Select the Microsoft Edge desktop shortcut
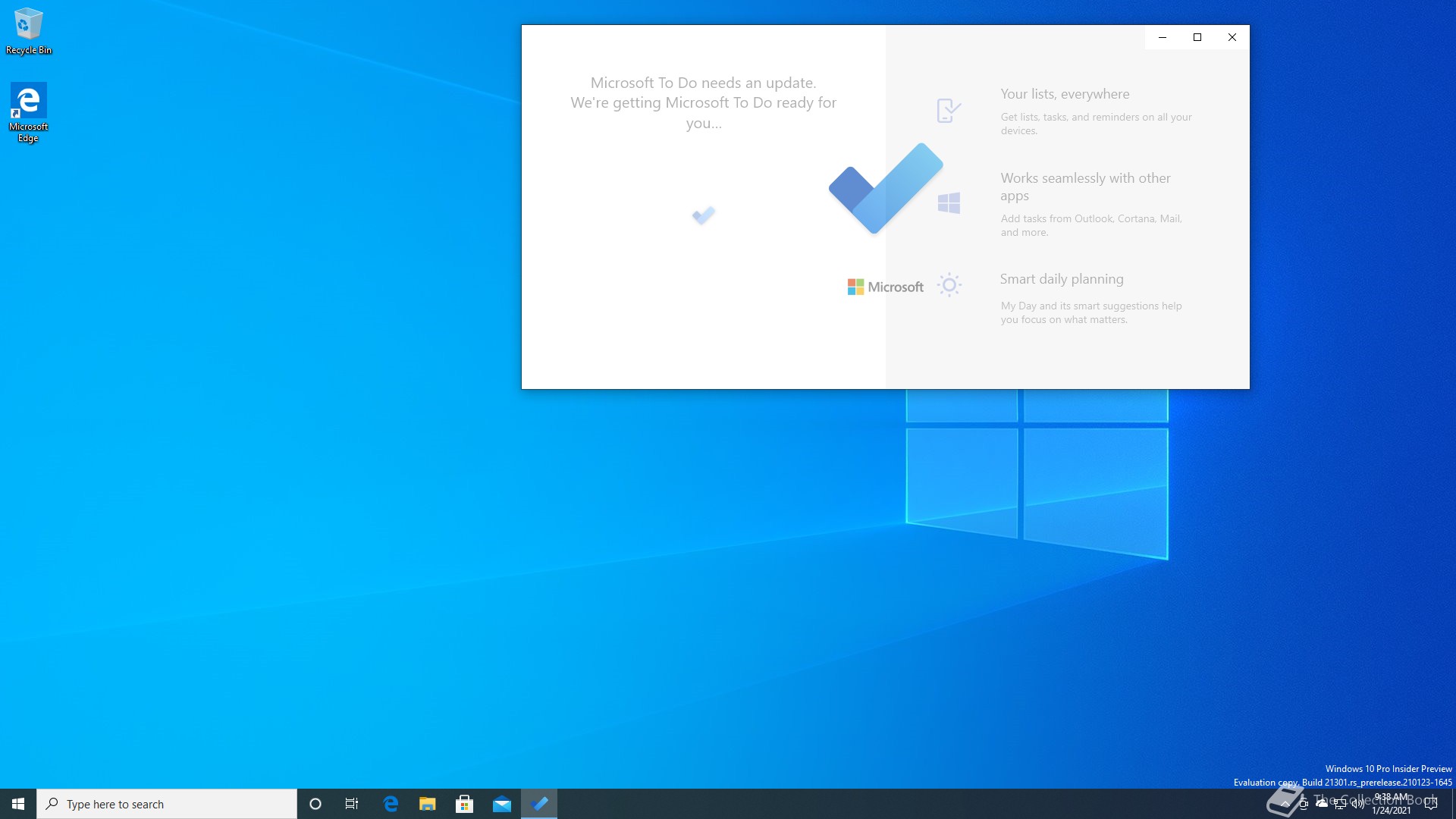The height and width of the screenshot is (819, 1456). 29,112
